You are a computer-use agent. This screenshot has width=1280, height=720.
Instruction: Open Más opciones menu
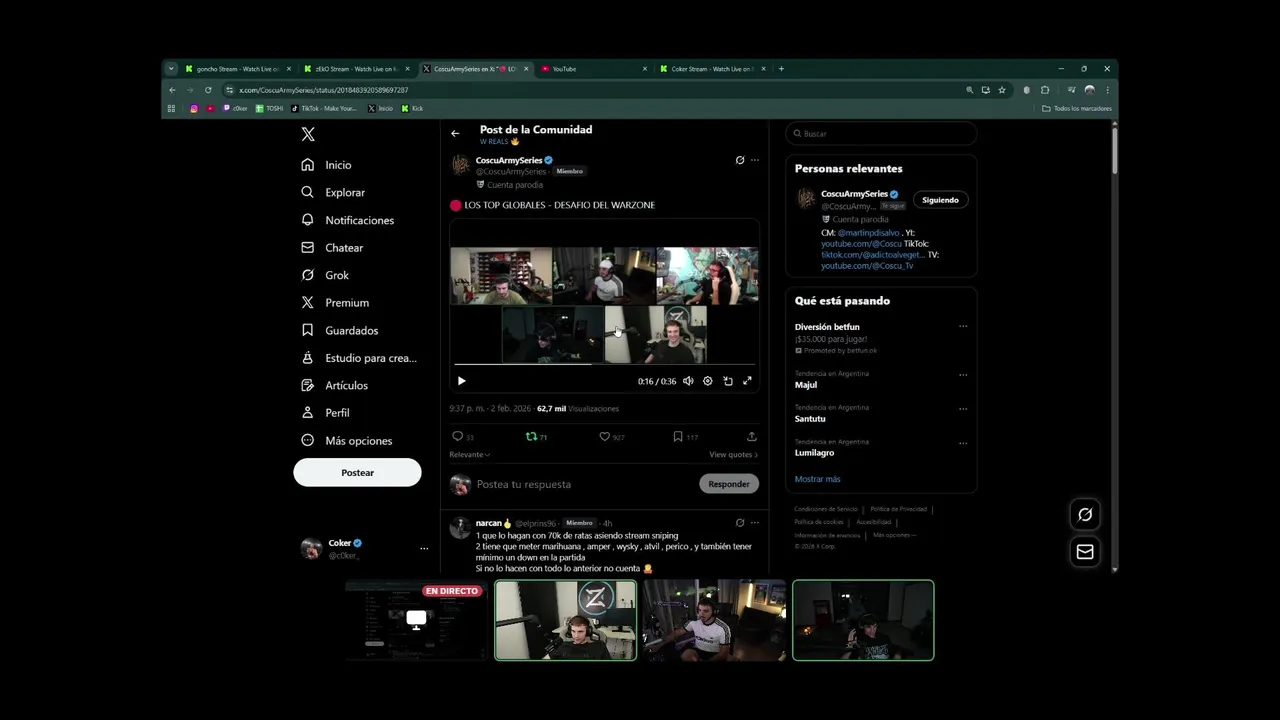[x=347, y=441]
